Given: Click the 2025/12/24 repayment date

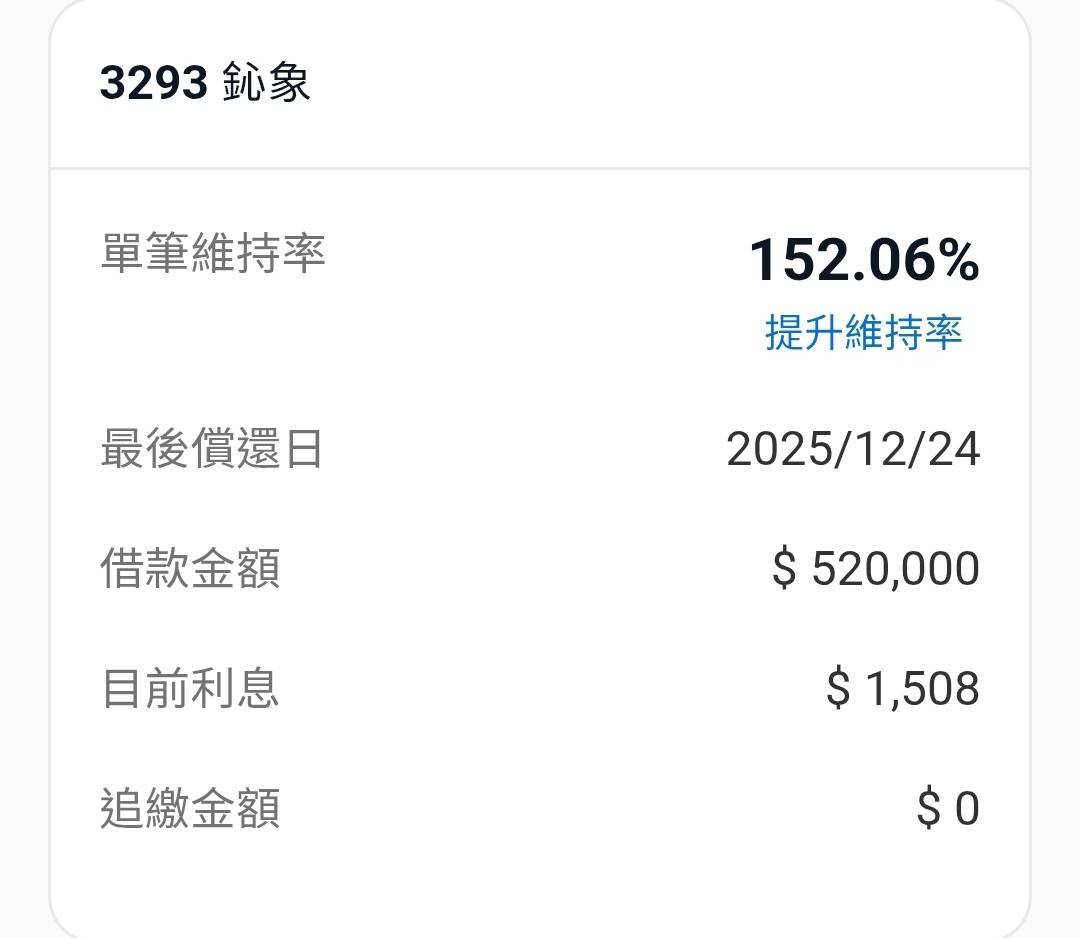Looking at the screenshot, I should 853,449.
